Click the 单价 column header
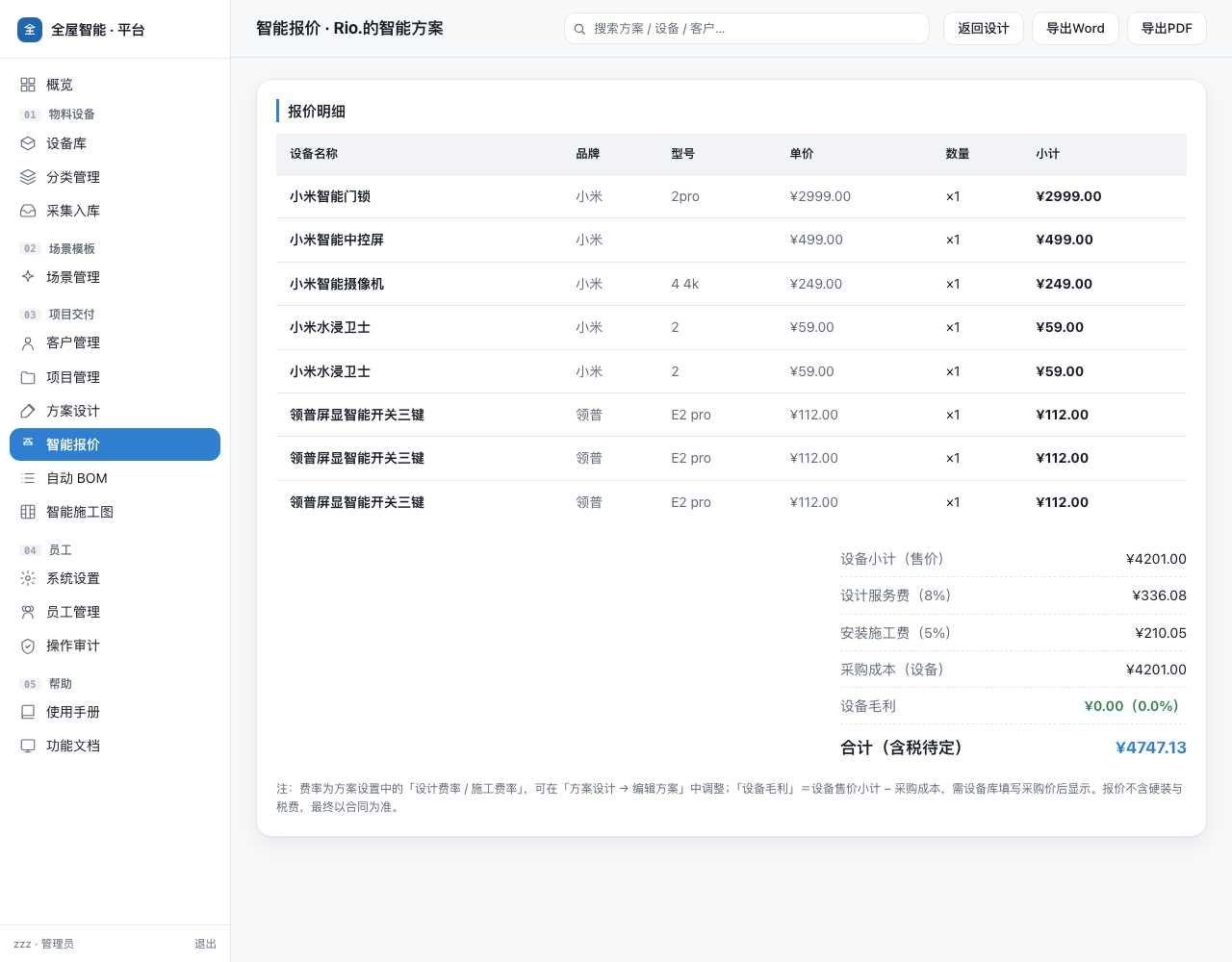The width and height of the screenshot is (1232, 962). click(x=802, y=154)
